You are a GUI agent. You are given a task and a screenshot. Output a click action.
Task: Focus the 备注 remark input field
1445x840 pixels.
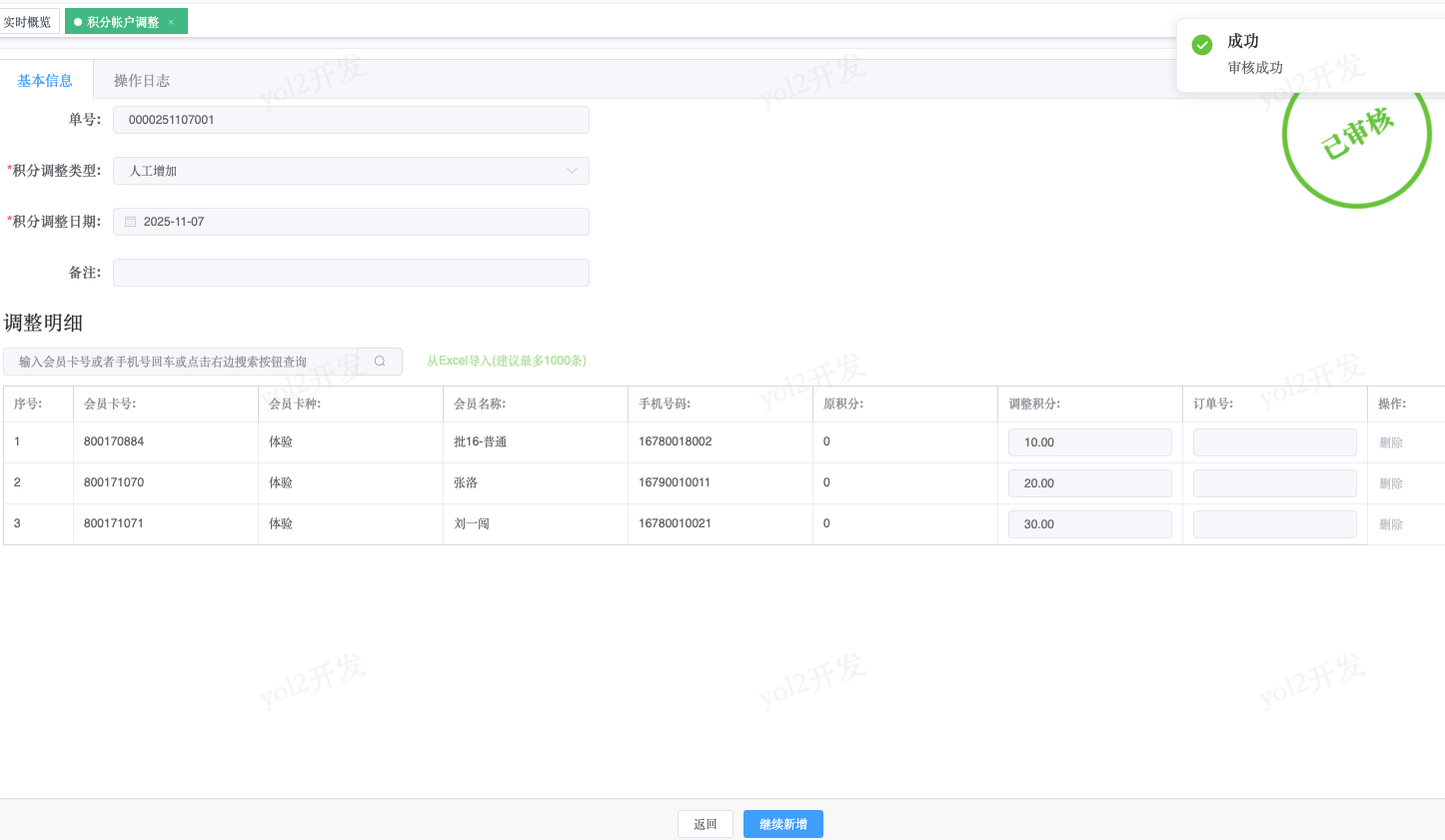point(351,273)
